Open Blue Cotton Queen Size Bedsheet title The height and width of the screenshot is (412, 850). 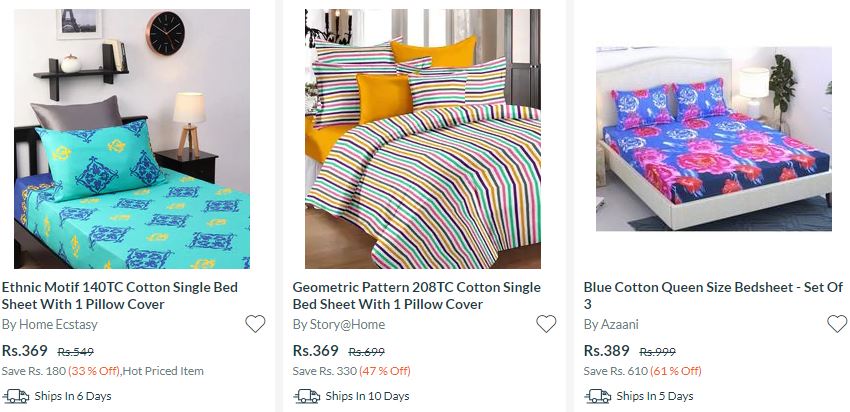click(713, 295)
